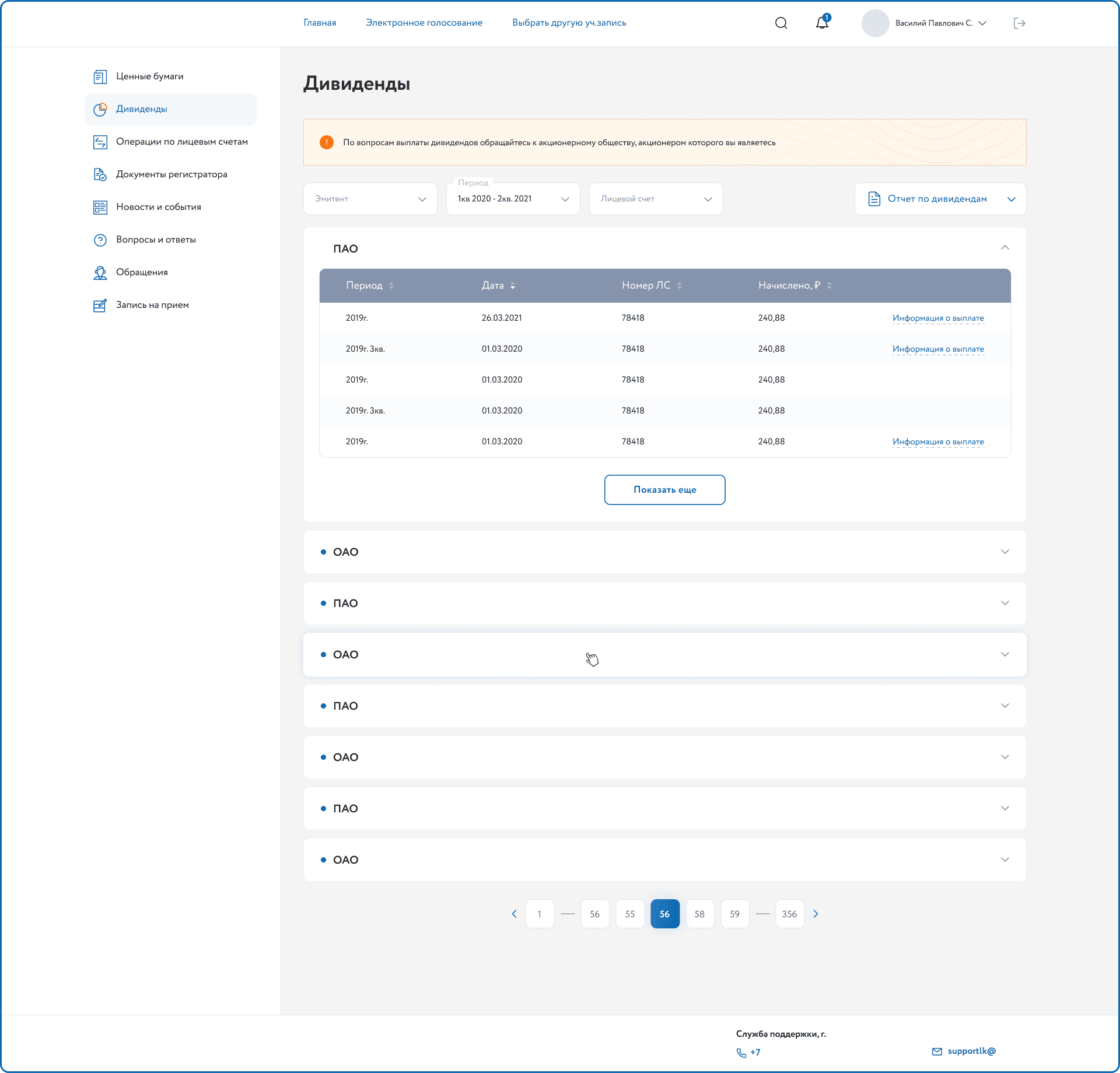Image resolution: width=1120 pixels, height=1073 pixels.
Task: Open Документы регистратора sidebar item
Action: point(170,174)
